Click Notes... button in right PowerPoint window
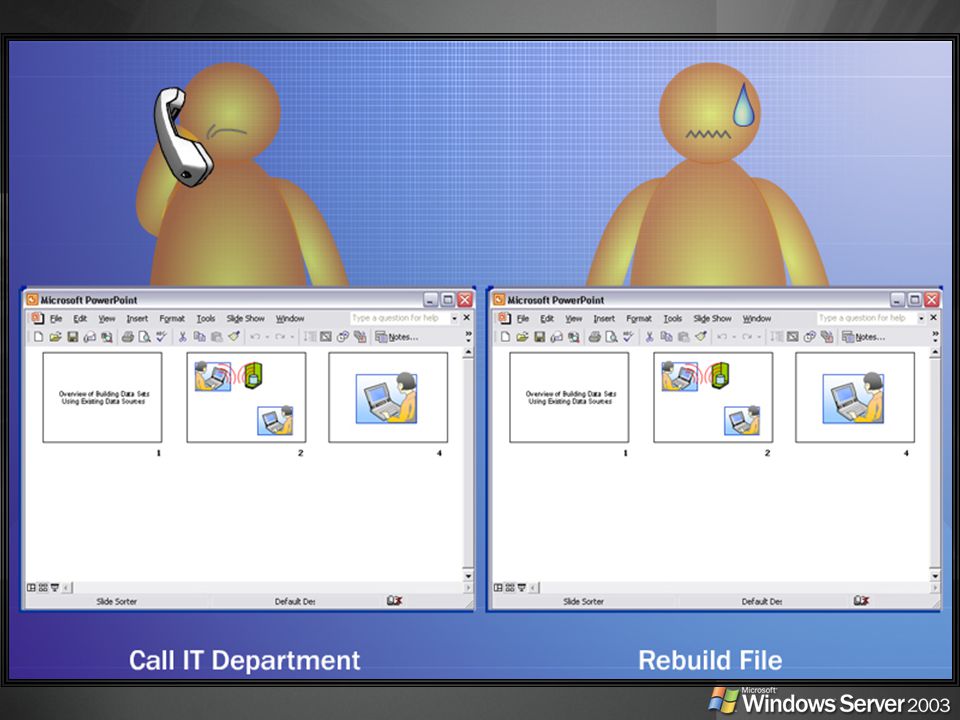 click(863, 337)
